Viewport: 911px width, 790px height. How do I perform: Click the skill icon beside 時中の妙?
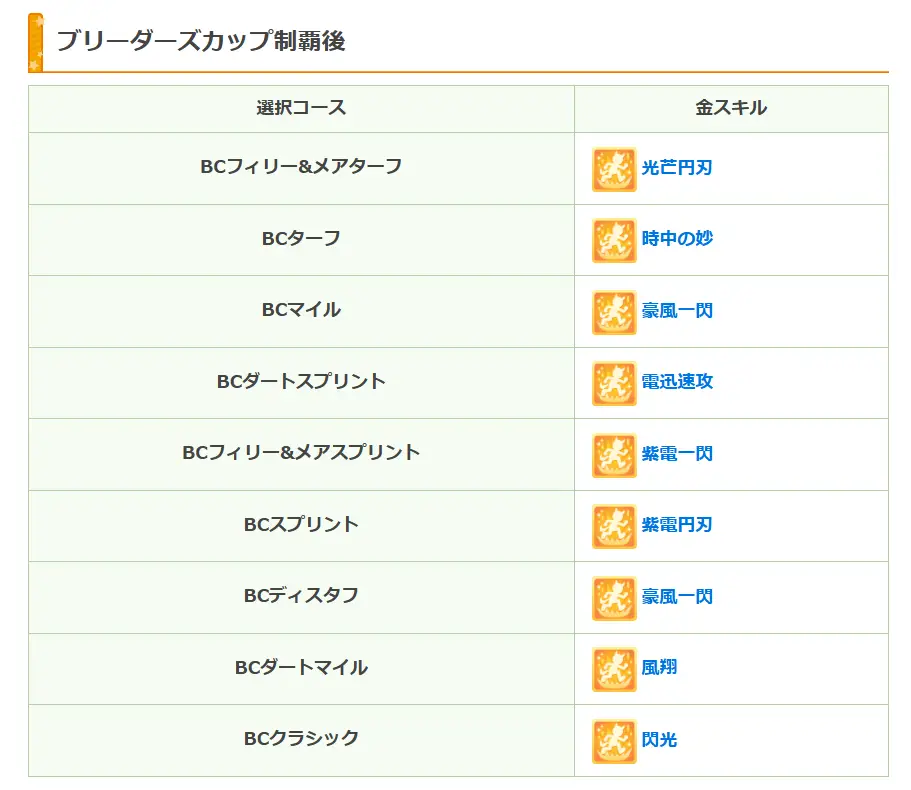[614, 240]
